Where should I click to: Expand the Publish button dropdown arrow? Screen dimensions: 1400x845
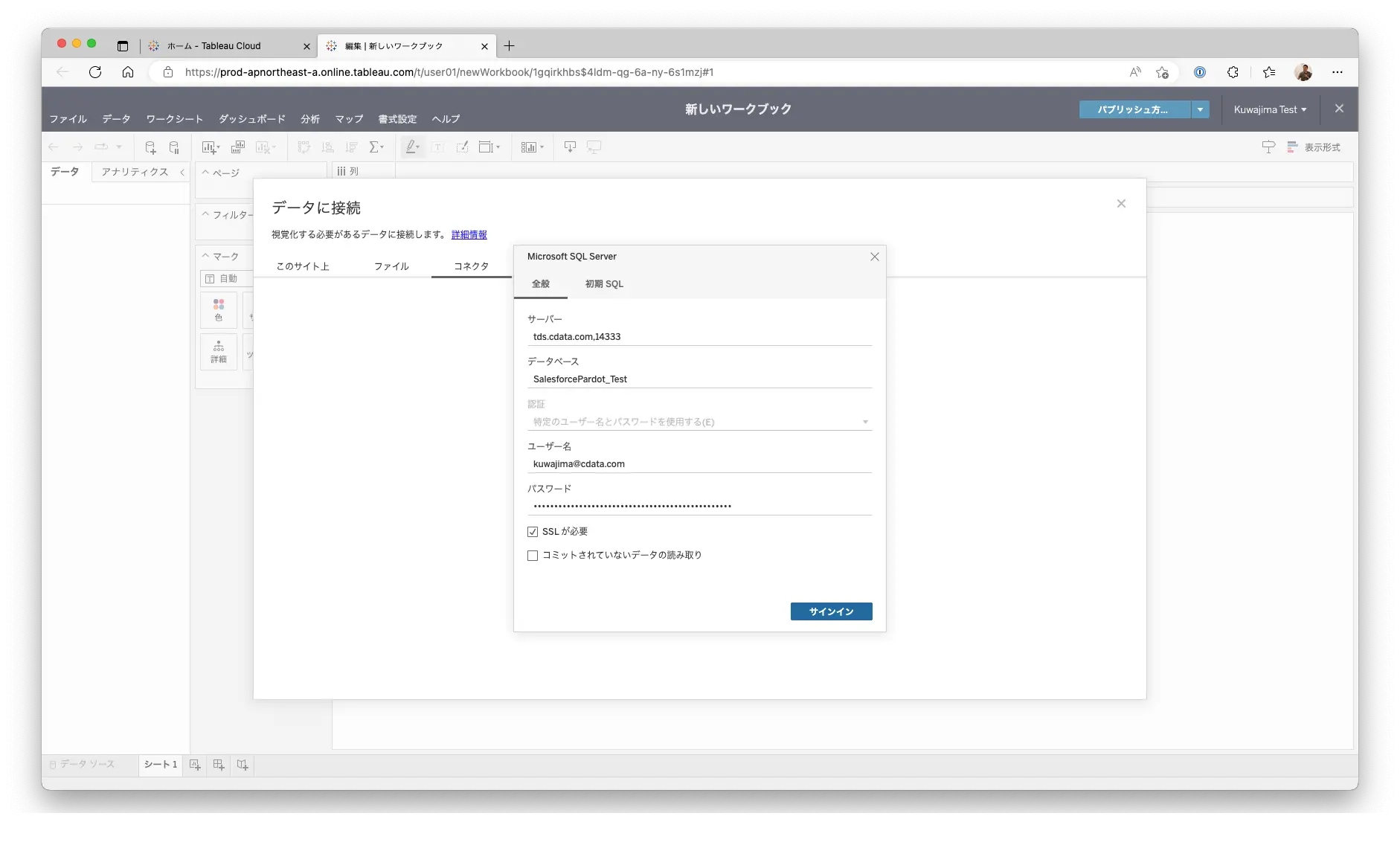(x=1200, y=109)
